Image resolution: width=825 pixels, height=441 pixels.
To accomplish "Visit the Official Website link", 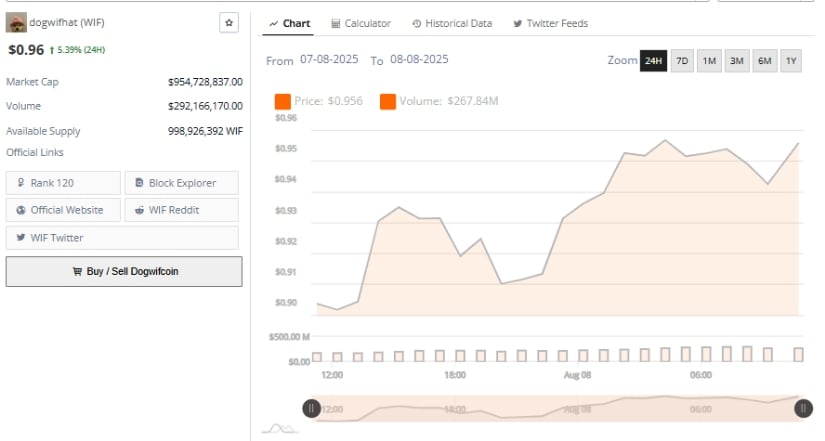I will [63, 210].
